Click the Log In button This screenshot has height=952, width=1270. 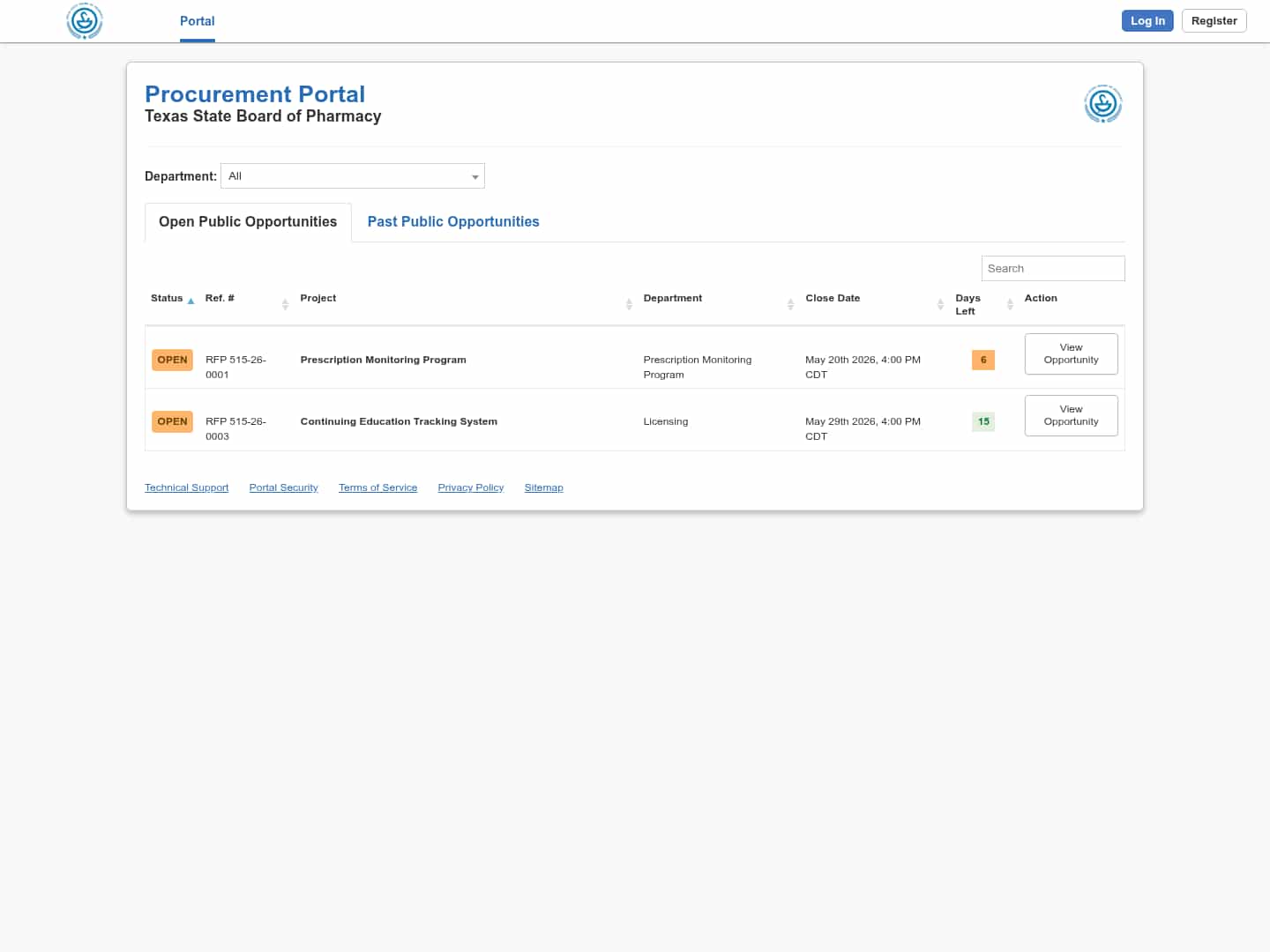1147,21
